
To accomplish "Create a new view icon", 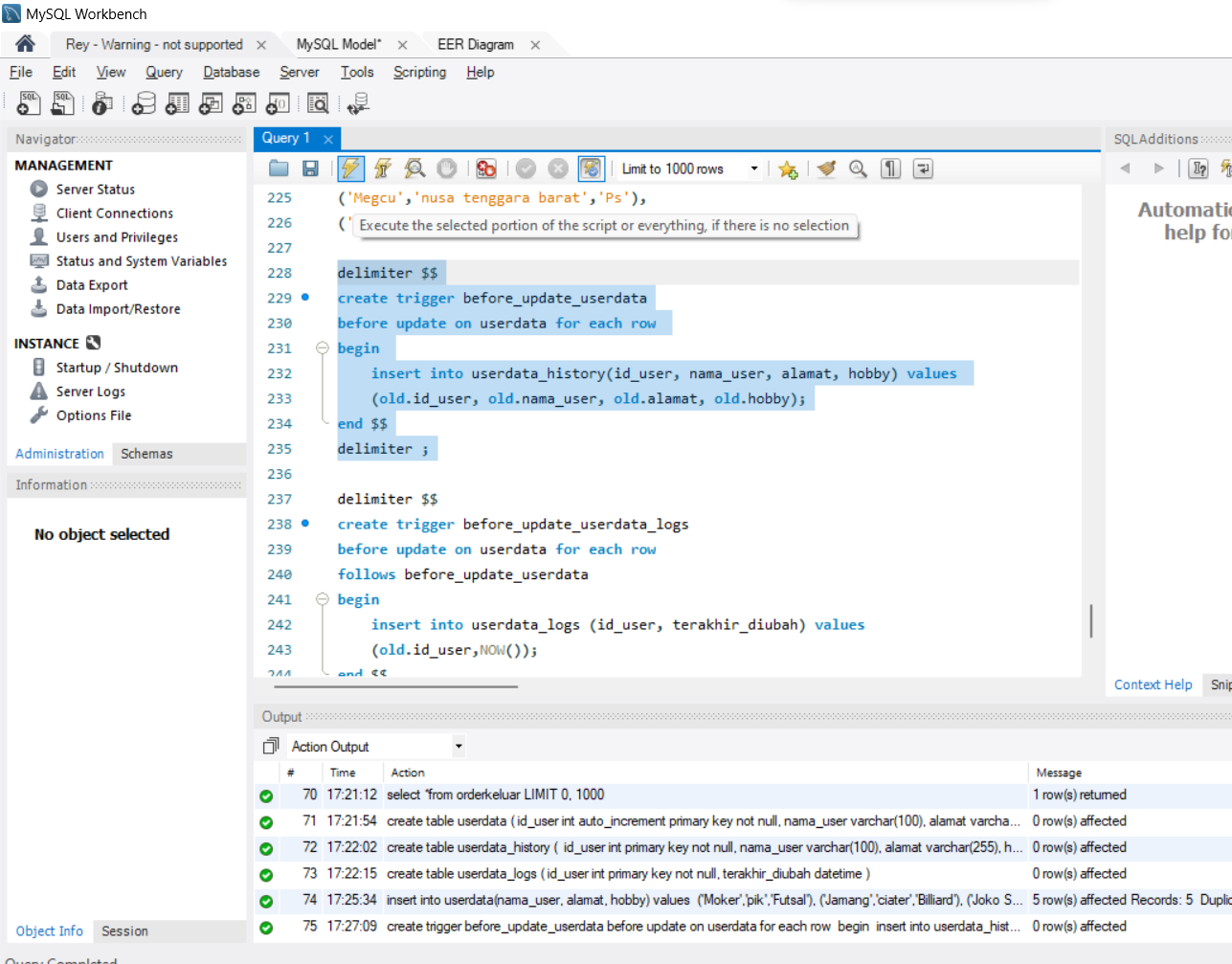I will tap(211, 103).
